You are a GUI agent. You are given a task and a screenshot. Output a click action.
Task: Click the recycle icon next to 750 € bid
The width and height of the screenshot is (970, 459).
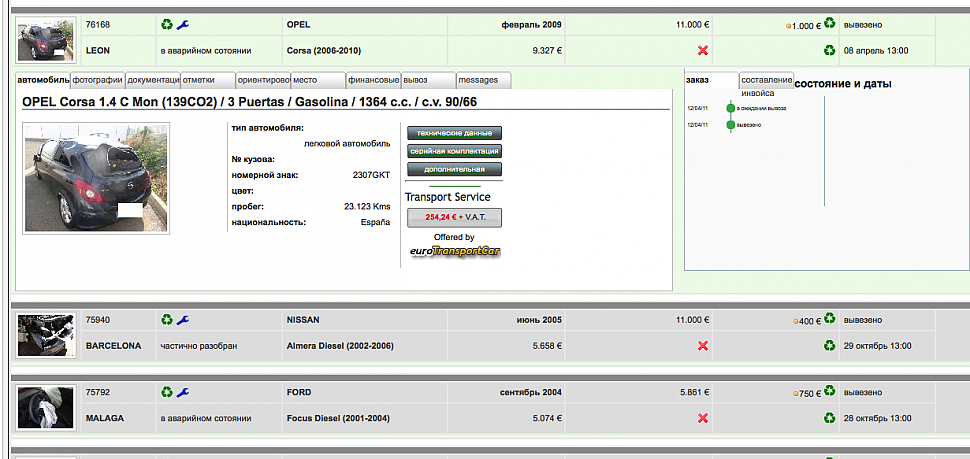pos(830,390)
